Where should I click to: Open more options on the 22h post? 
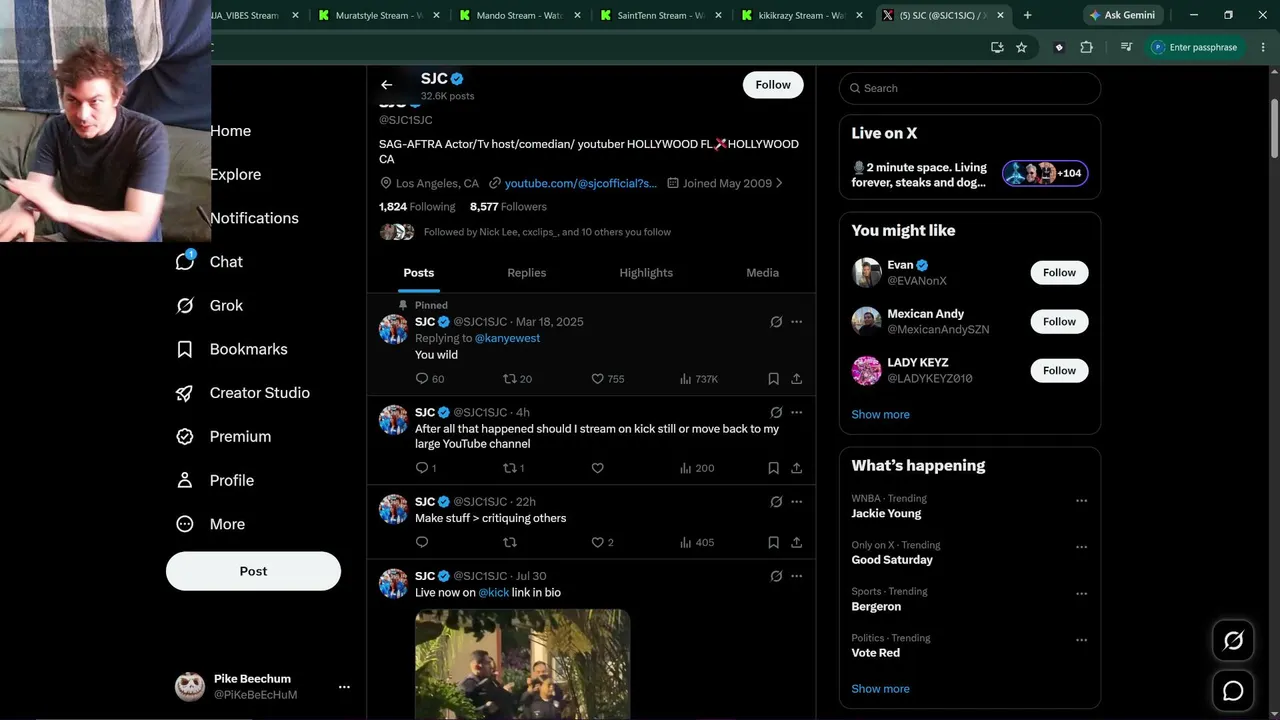(x=796, y=502)
